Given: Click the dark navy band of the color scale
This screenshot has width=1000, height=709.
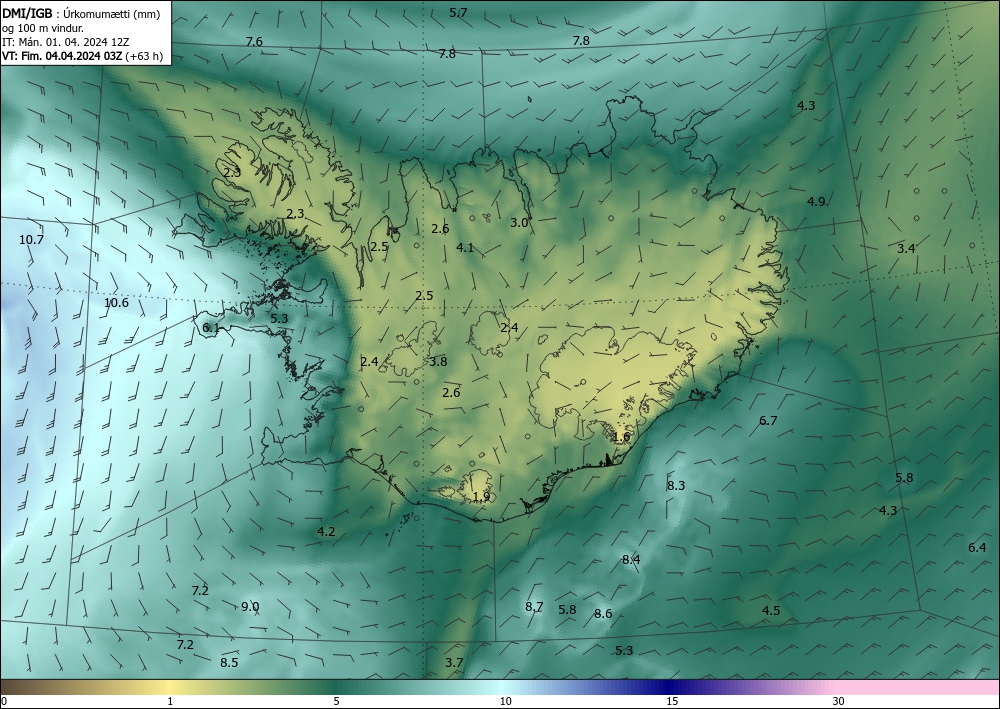Looking at the screenshot, I should point(670,687).
